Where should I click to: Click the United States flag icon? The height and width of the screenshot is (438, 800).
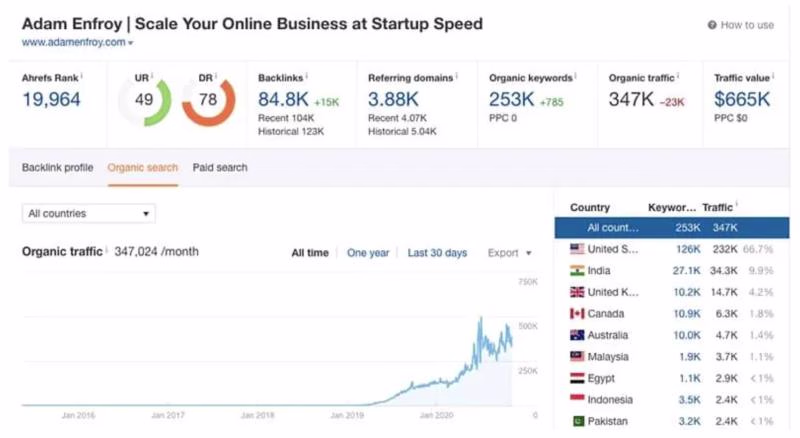tap(577, 249)
